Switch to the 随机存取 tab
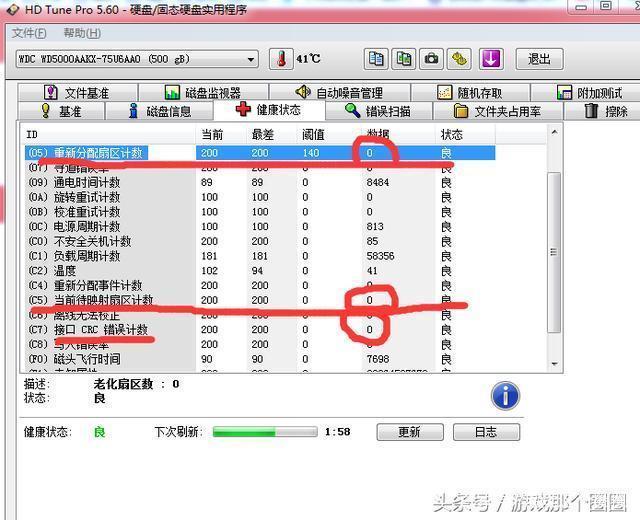Screen dimensions: 640x520 click(470, 93)
